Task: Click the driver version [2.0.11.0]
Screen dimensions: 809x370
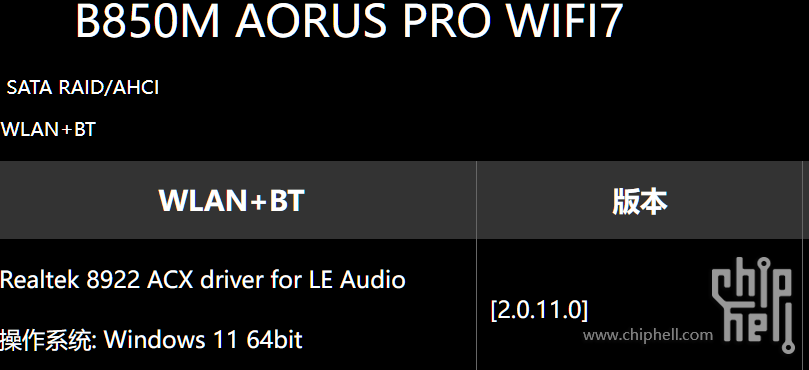Action: tap(539, 310)
